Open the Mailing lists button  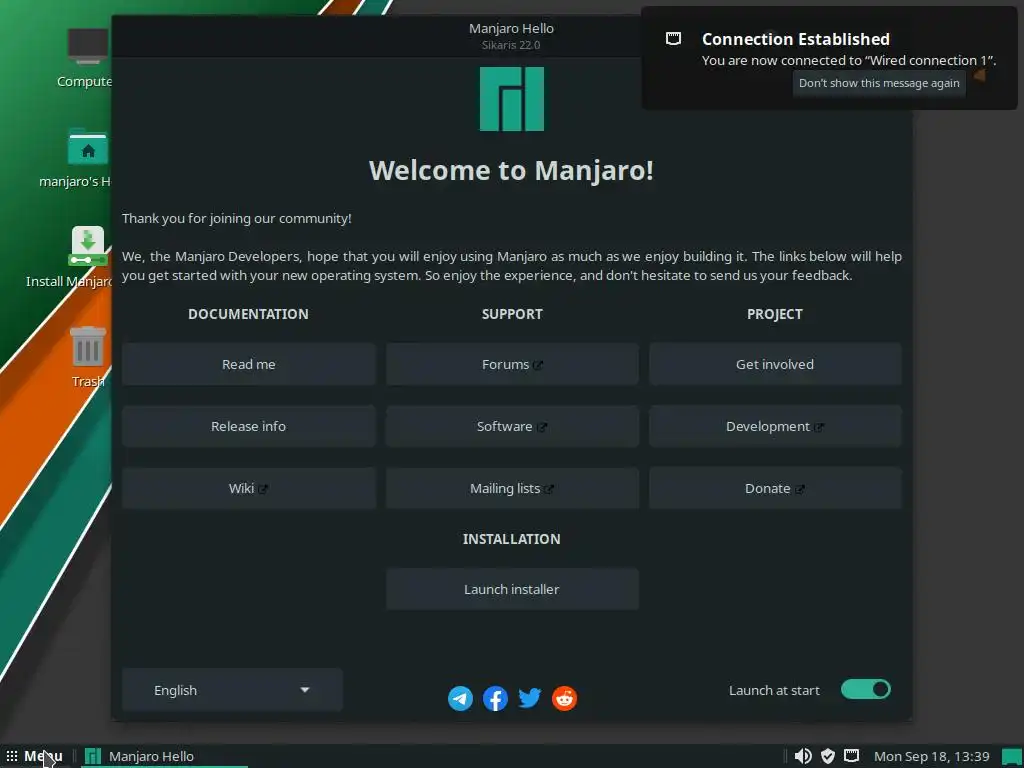(512, 488)
